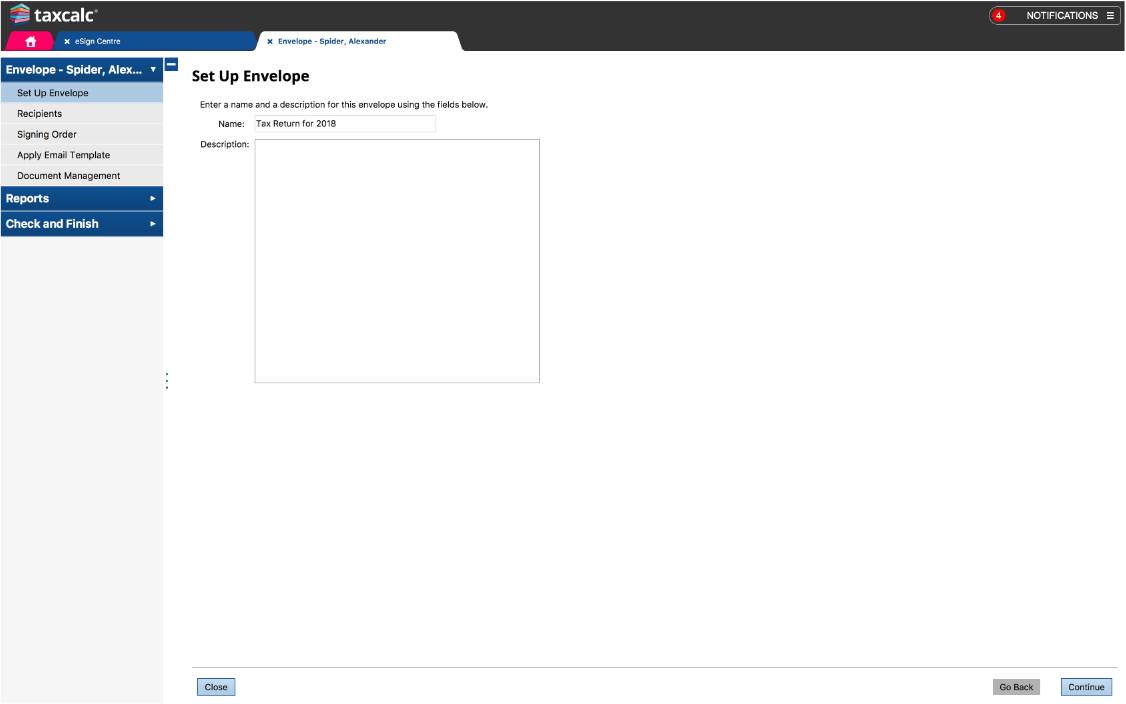
Task: Open Apply Email Template
Action: pyautogui.click(x=64, y=155)
